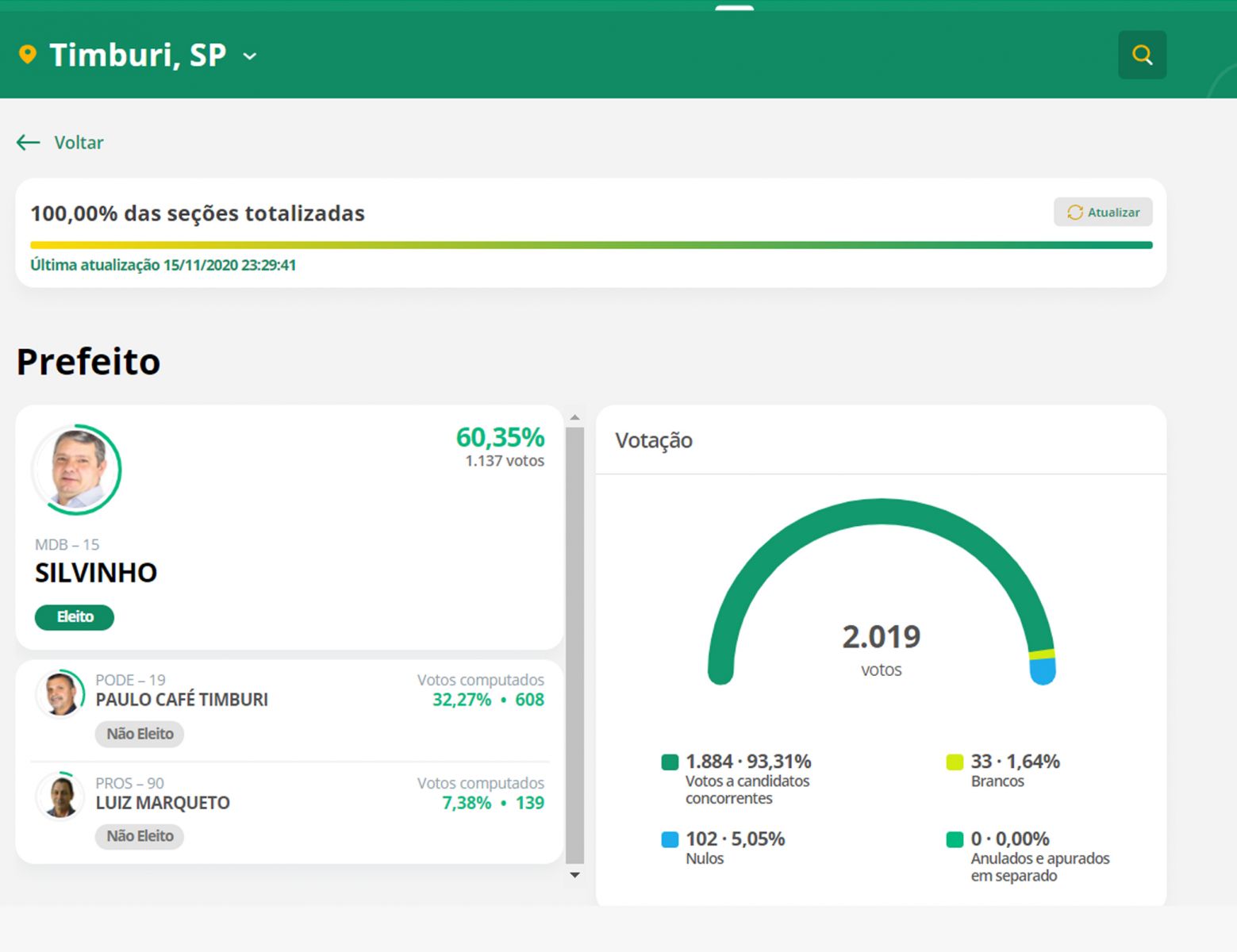The image size is (1237, 952).
Task: Click the candidate list scrollbar track
Action: pyautogui.click(x=575, y=643)
